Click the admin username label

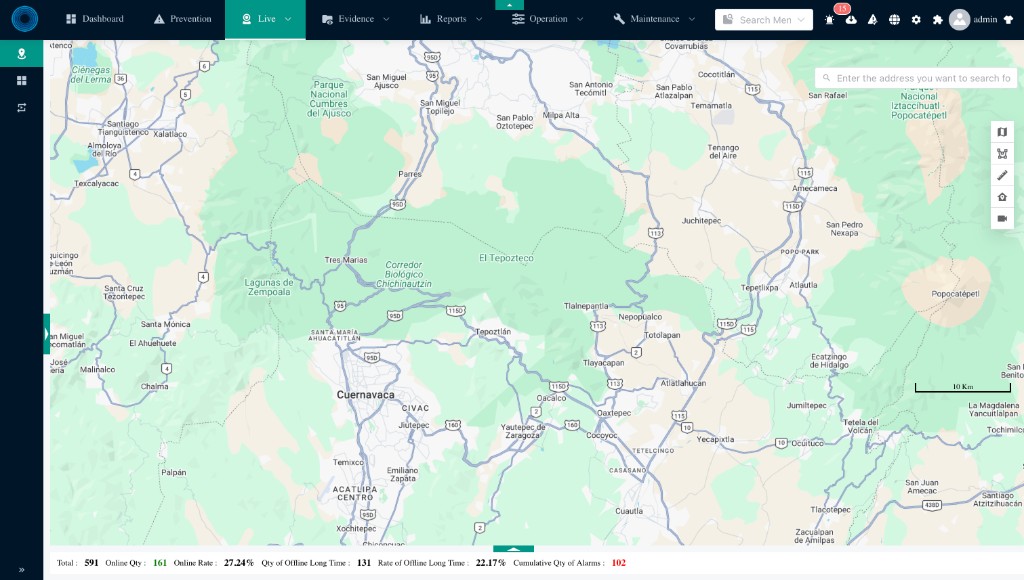coord(985,20)
